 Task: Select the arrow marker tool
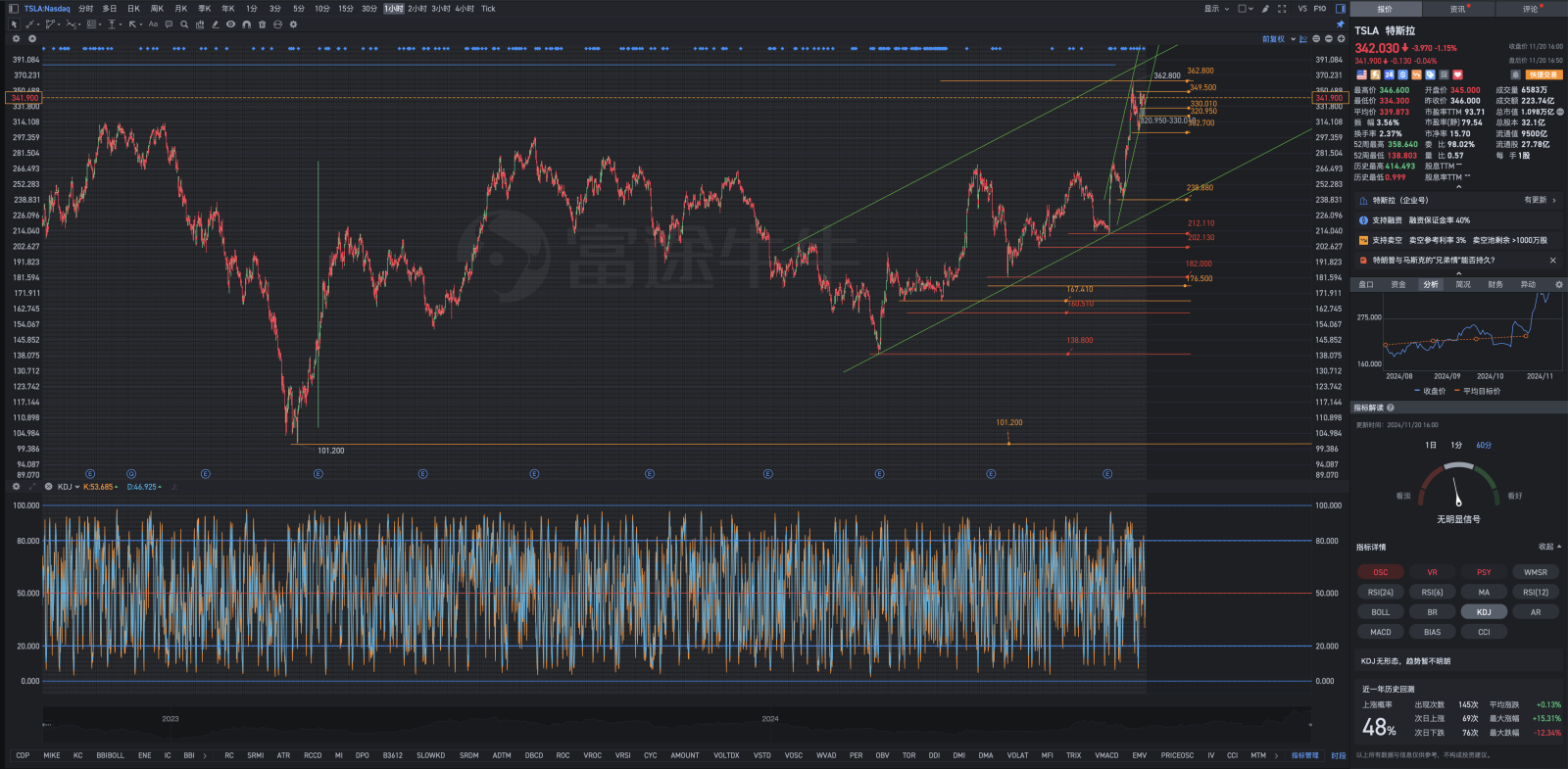point(132,24)
